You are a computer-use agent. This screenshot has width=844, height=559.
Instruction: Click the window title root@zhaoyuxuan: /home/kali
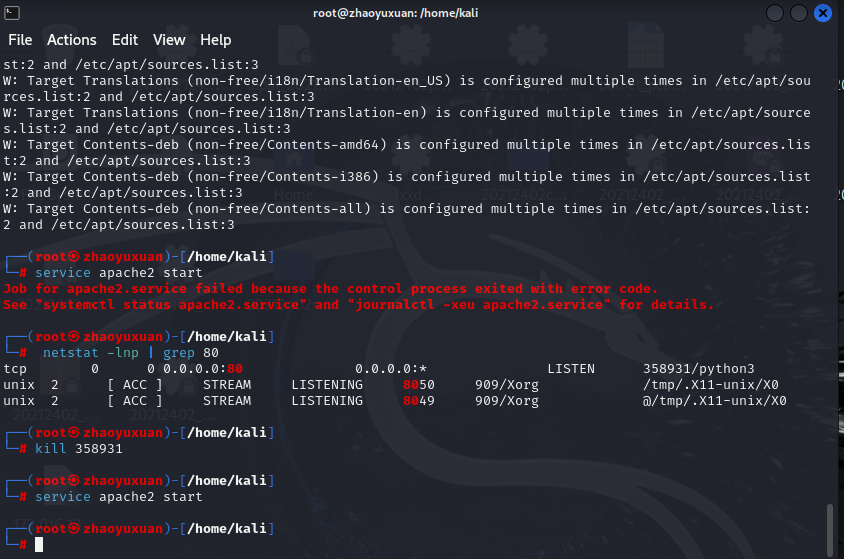421,13
